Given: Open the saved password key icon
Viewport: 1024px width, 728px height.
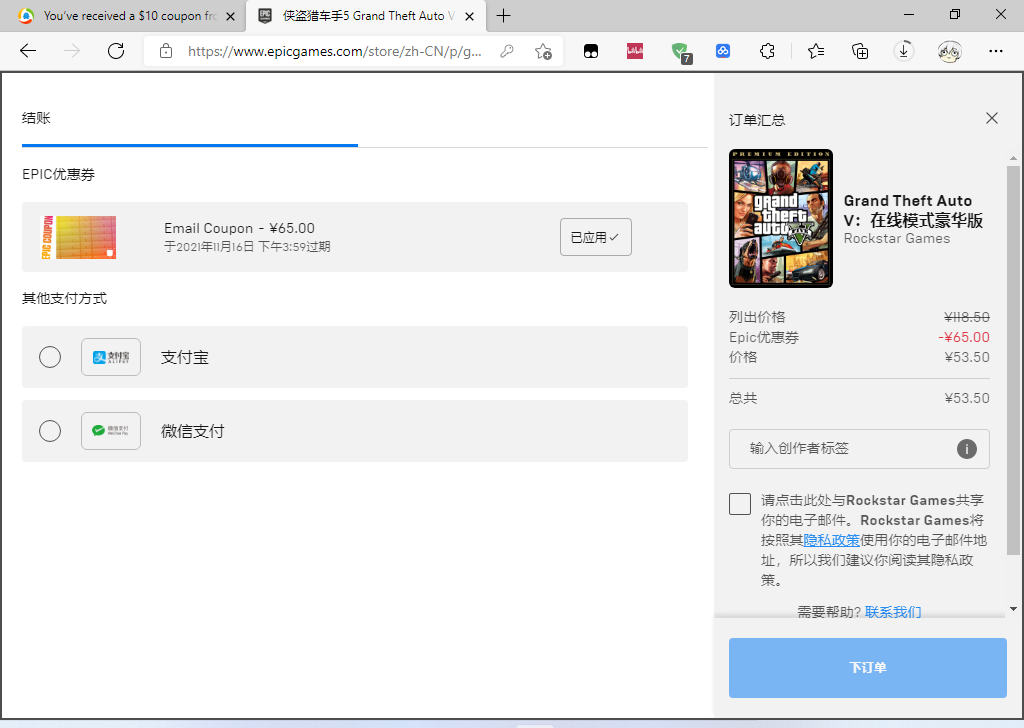Looking at the screenshot, I should [x=507, y=51].
